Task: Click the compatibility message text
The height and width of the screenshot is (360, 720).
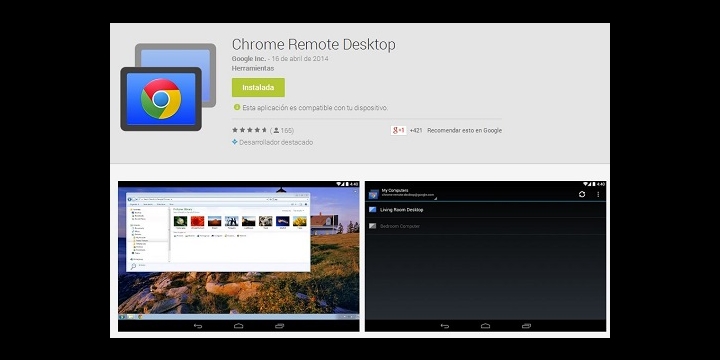Action: tap(315, 108)
